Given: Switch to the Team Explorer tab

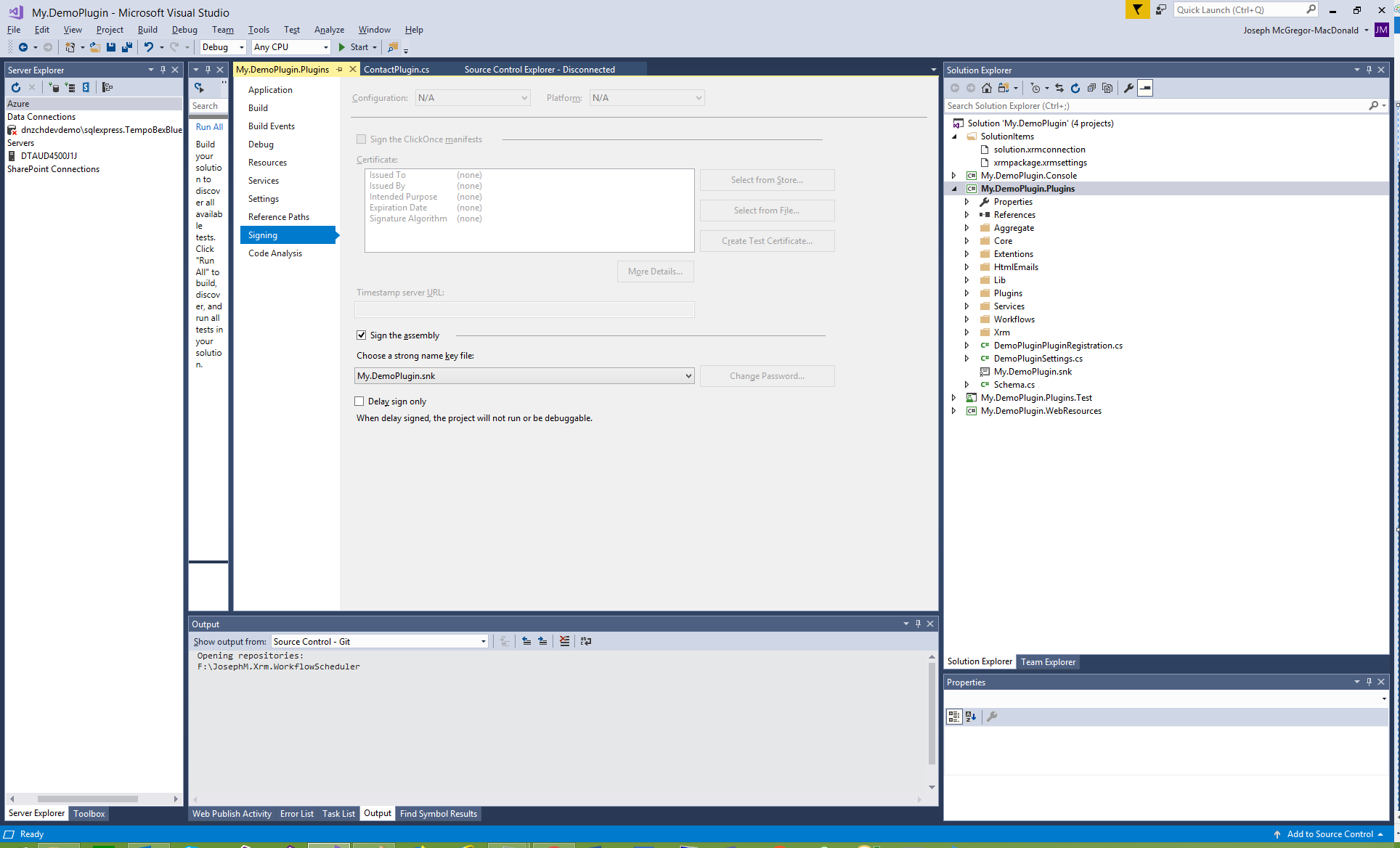Looking at the screenshot, I should click(x=1047, y=662).
